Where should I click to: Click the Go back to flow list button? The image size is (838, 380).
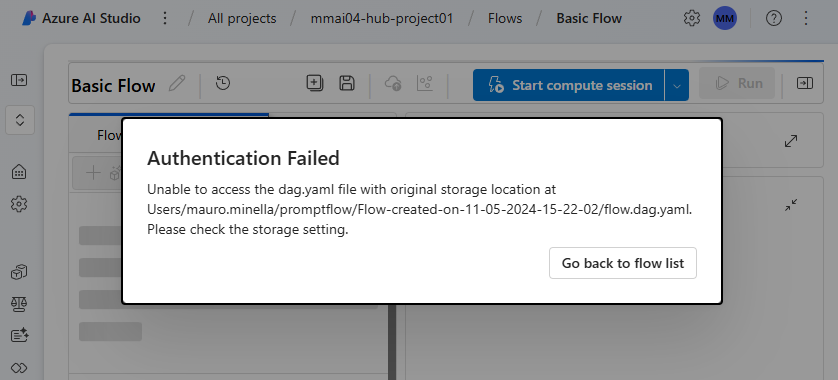tap(623, 263)
